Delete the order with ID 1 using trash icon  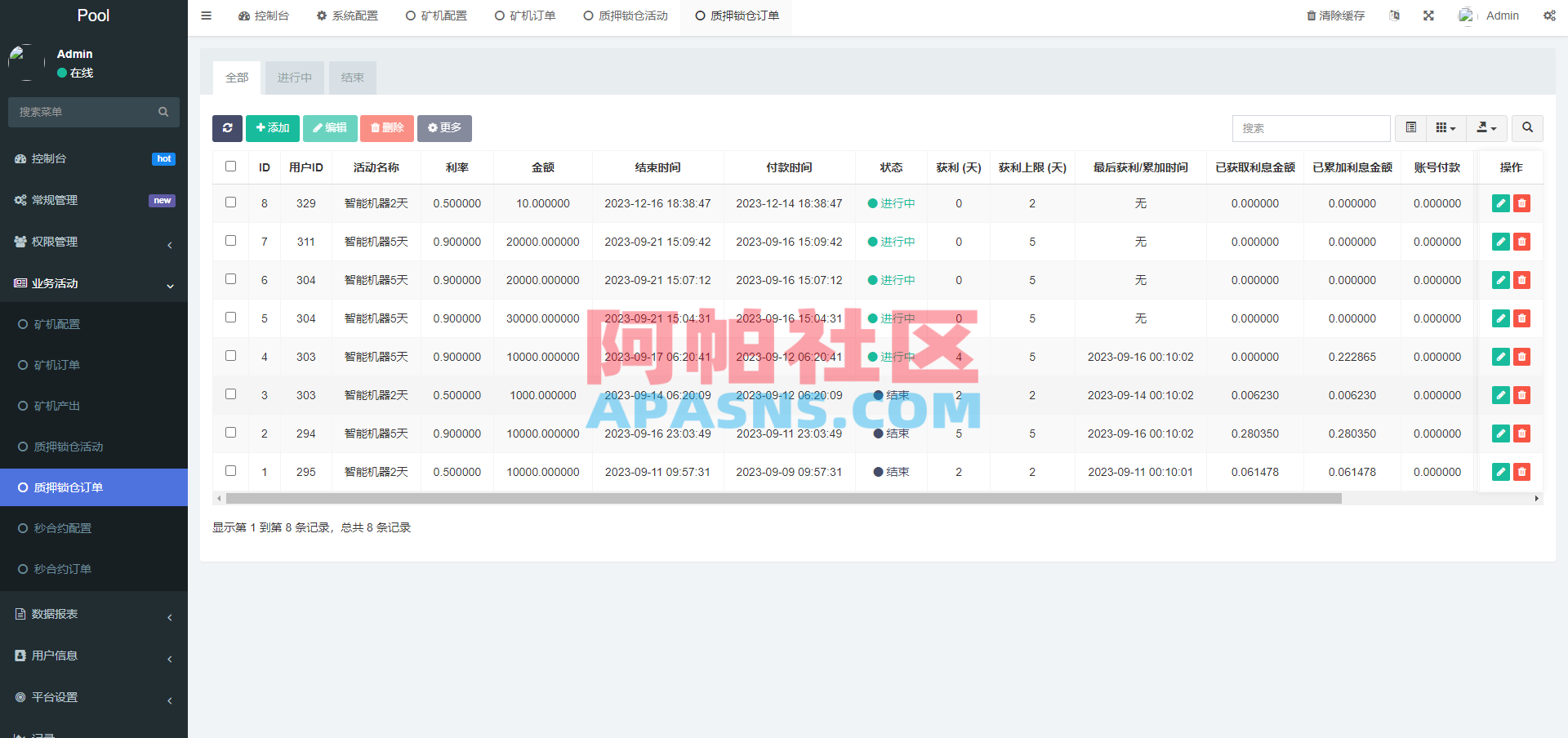1521,472
